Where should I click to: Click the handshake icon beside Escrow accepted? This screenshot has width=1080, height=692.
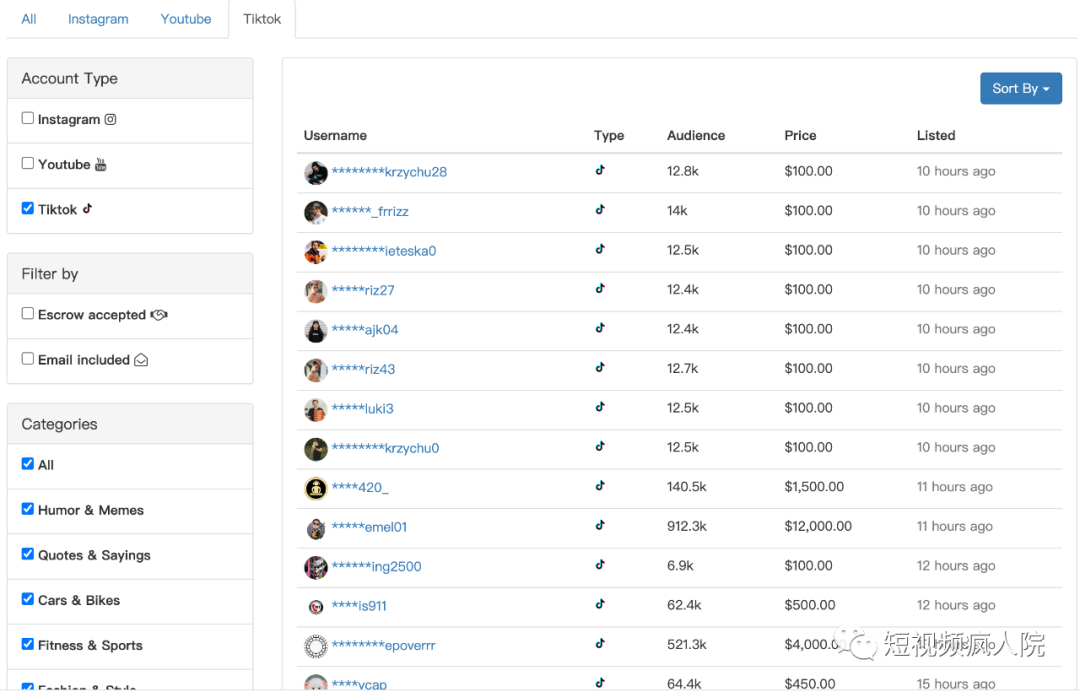159,315
